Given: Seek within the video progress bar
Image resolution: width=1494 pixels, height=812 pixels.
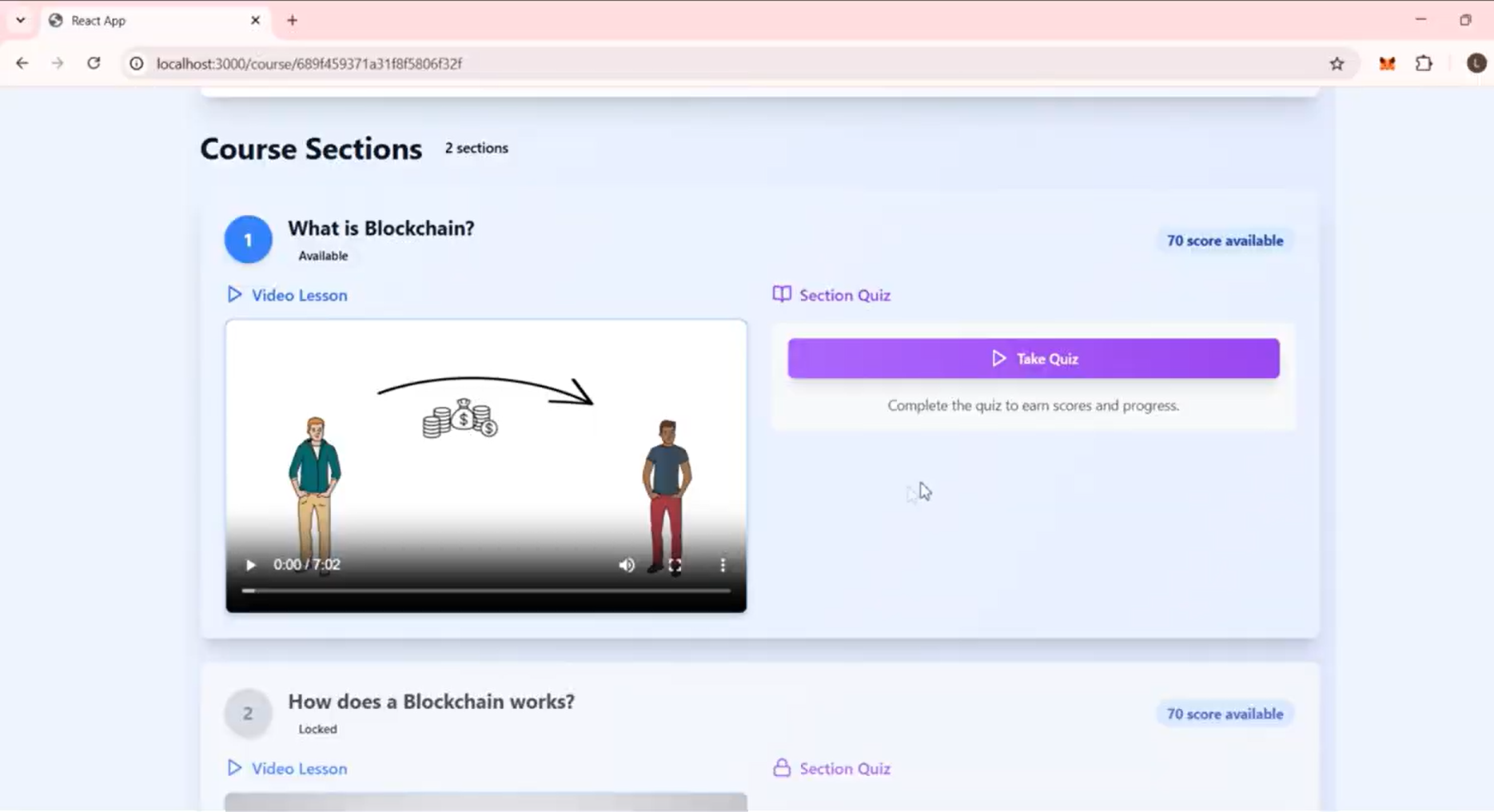Looking at the screenshot, I should point(486,591).
